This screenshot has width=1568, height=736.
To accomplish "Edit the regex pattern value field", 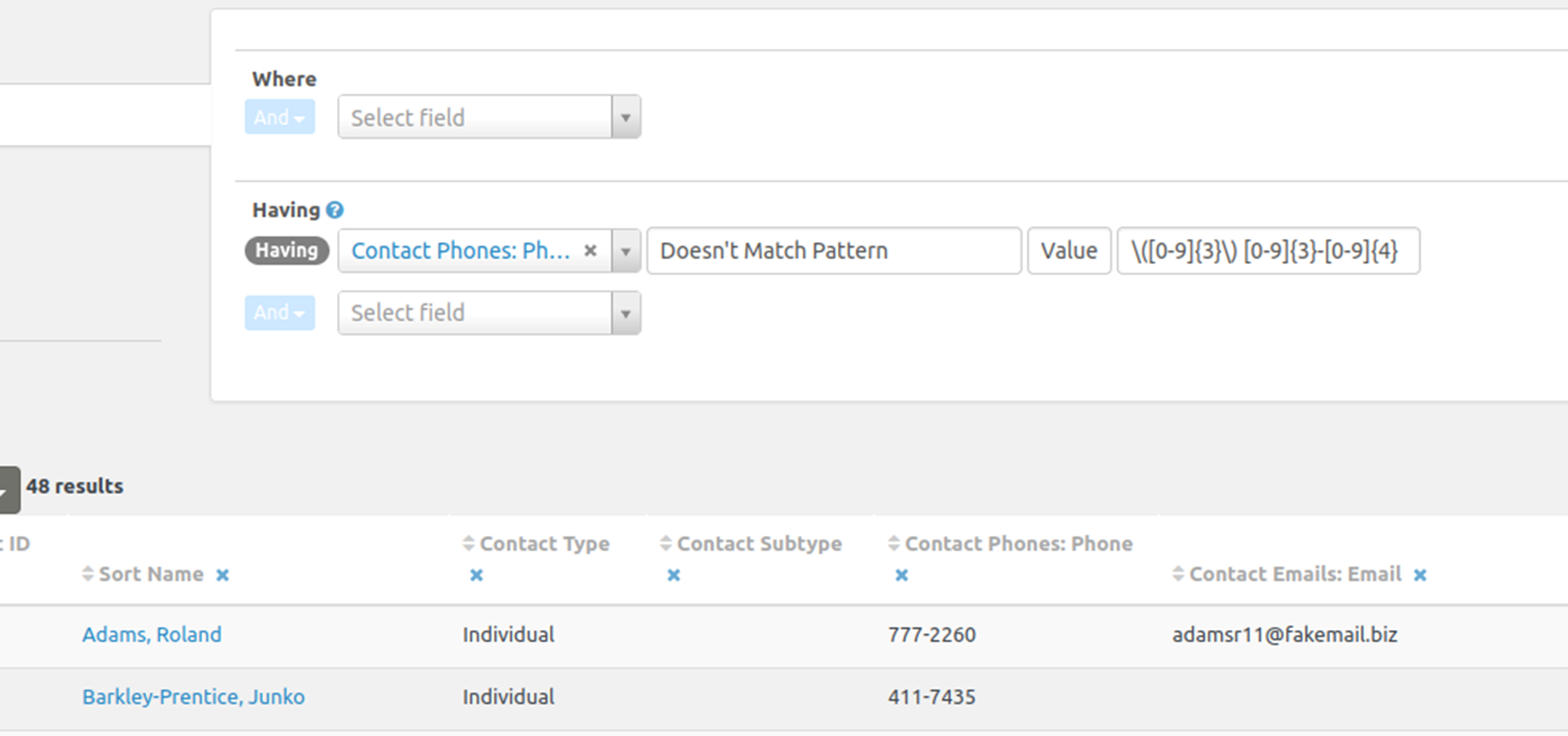I will [x=1267, y=251].
